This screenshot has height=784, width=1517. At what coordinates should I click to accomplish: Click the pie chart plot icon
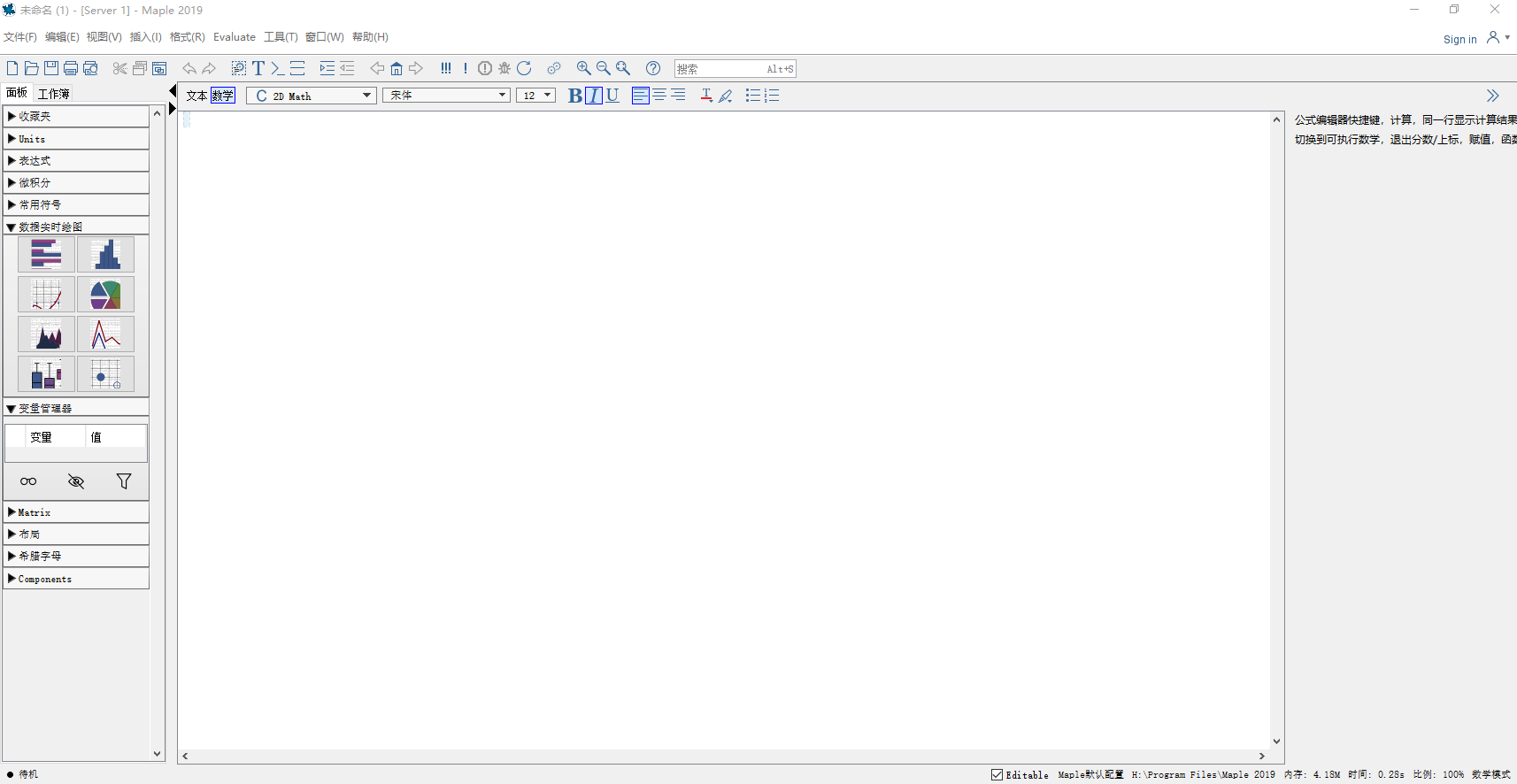tap(105, 295)
